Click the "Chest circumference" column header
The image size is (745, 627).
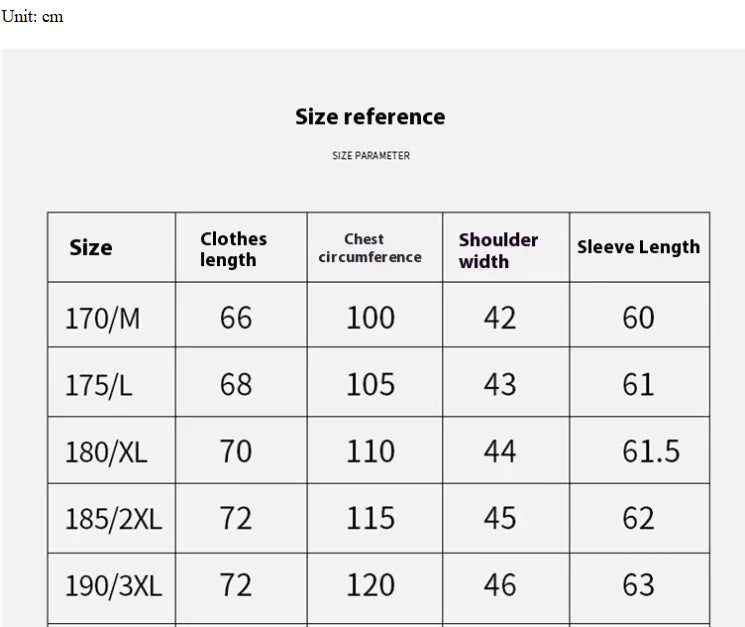370,248
